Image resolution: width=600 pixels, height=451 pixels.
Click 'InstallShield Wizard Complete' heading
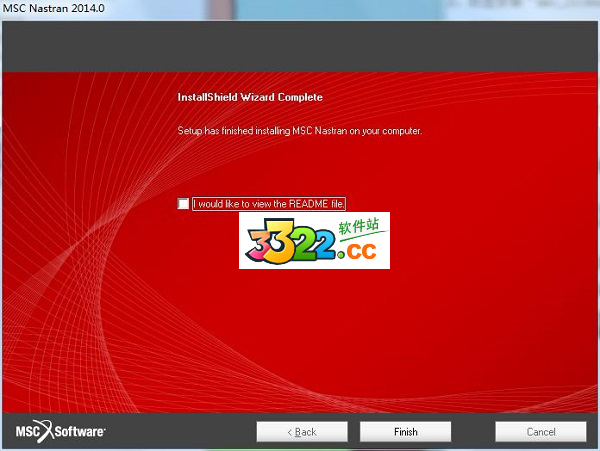pyautogui.click(x=250, y=97)
